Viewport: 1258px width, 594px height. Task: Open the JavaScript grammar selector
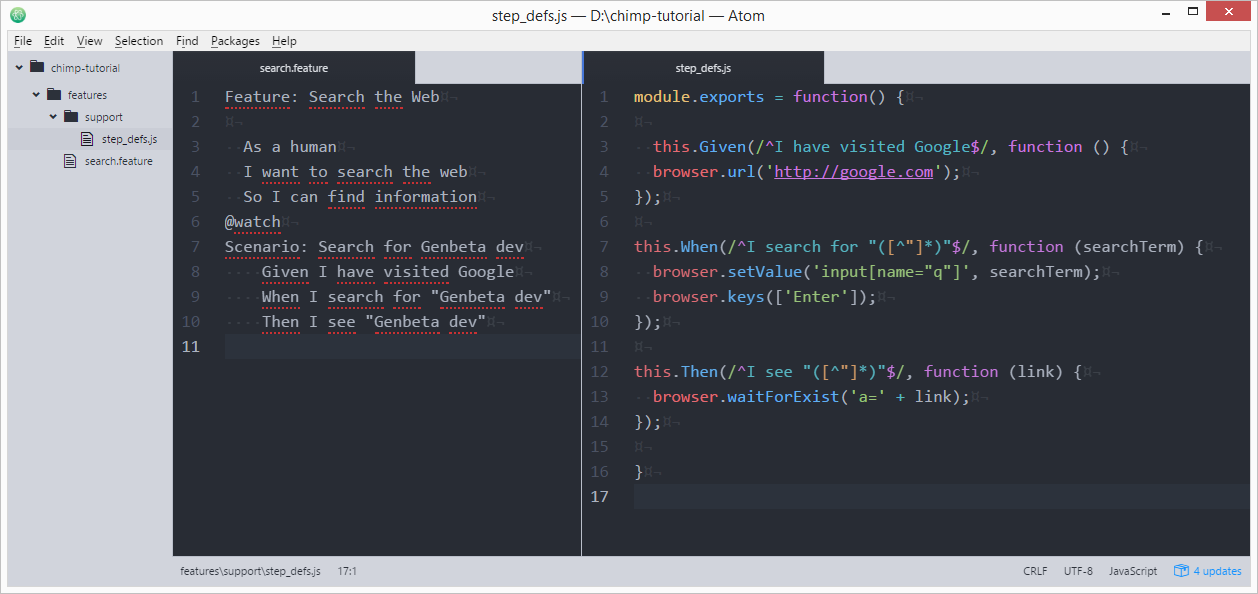point(1133,570)
